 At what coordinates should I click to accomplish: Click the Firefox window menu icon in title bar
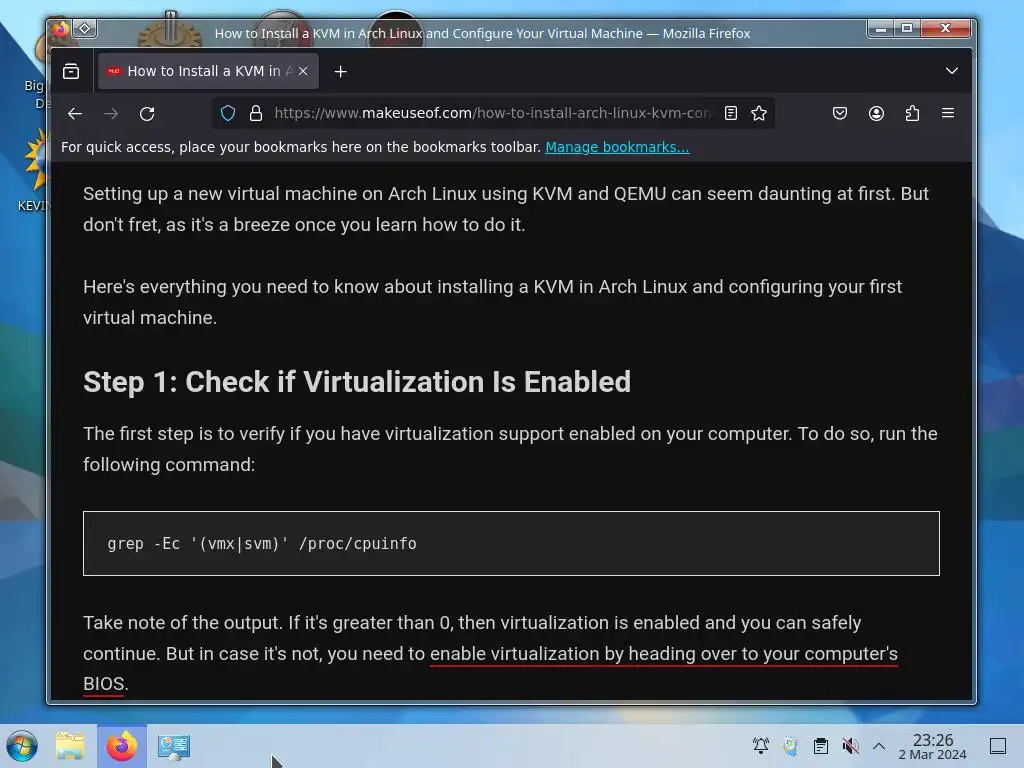pos(60,29)
